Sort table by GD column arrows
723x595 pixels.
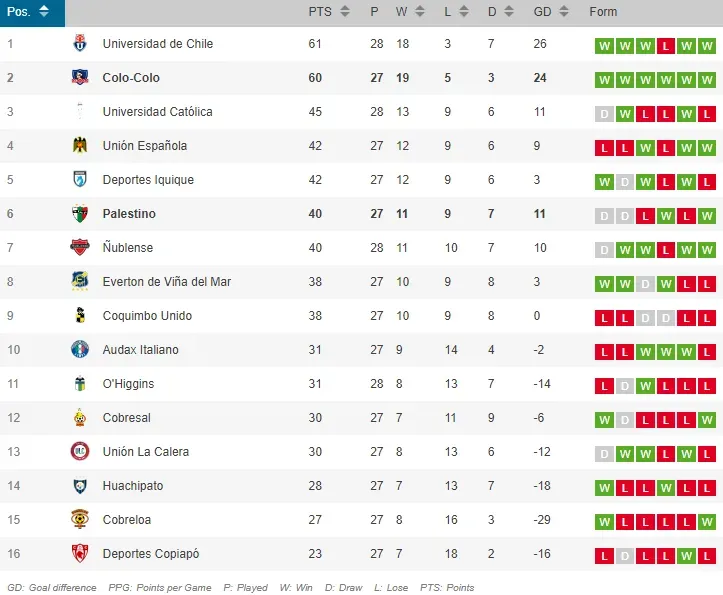pos(569,12)
